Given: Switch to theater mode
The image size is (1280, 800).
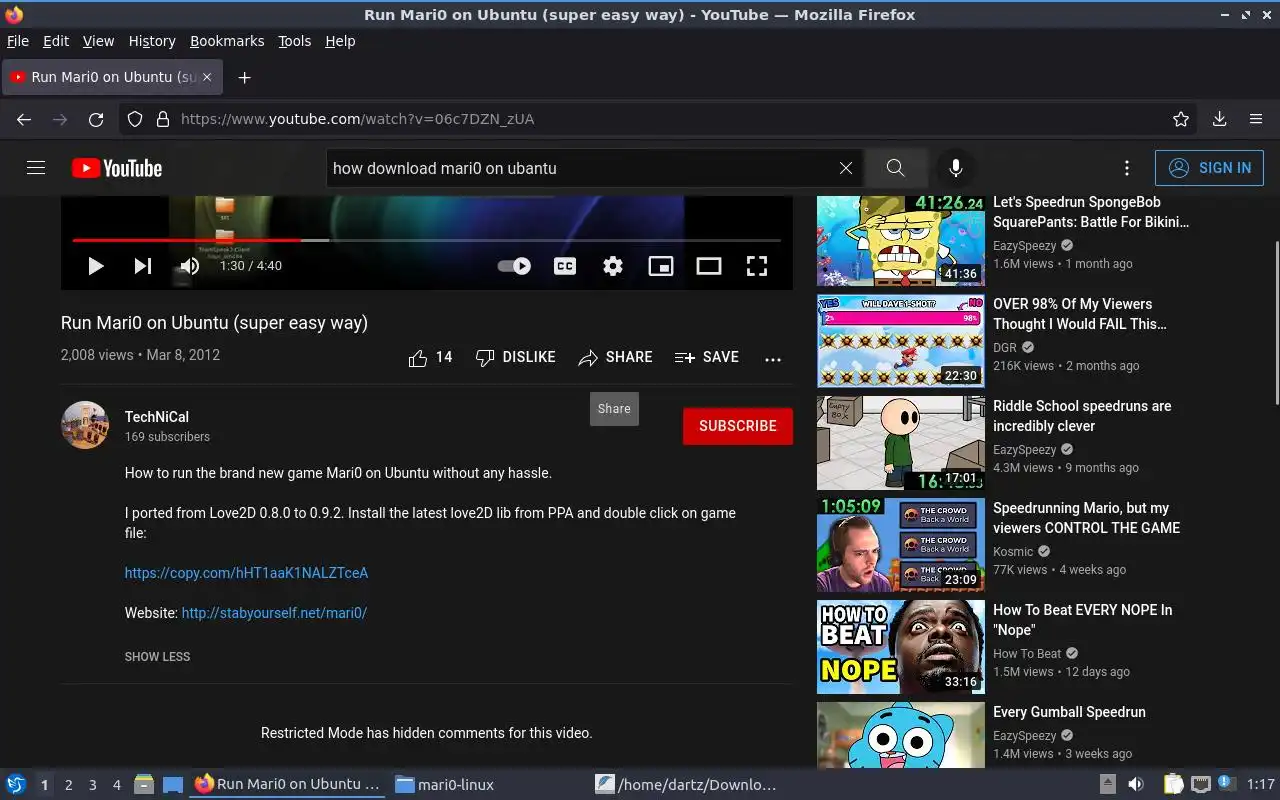Looking at the screenshot, I should point(709,266).
